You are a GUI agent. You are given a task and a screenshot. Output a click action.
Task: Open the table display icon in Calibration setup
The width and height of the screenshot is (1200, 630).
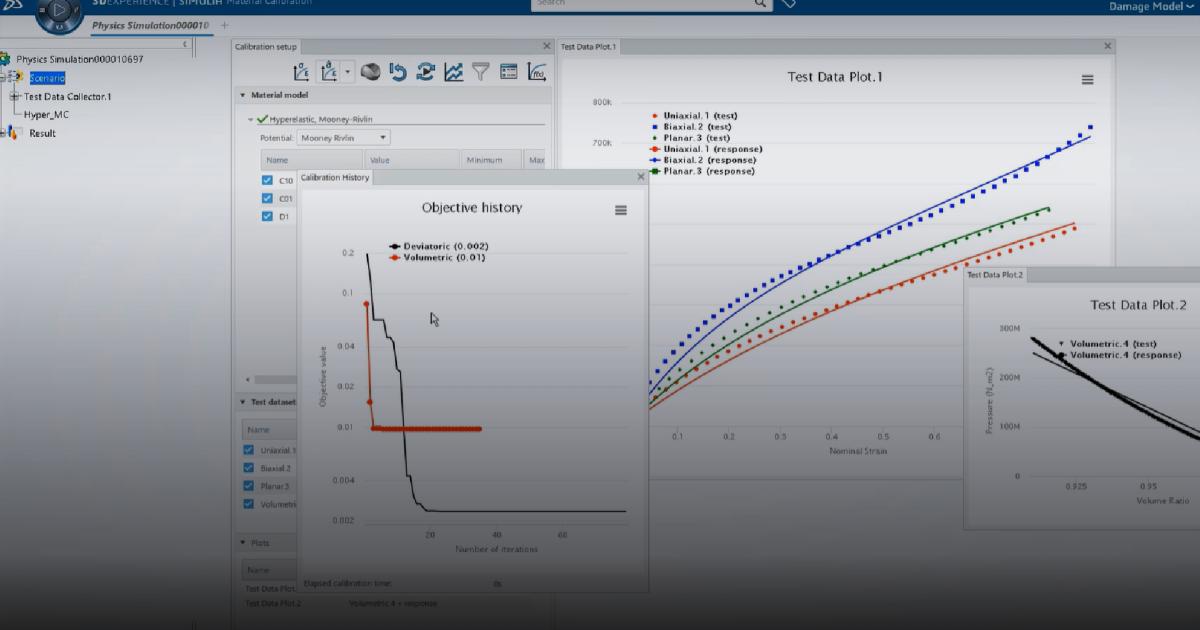[509, 71]
